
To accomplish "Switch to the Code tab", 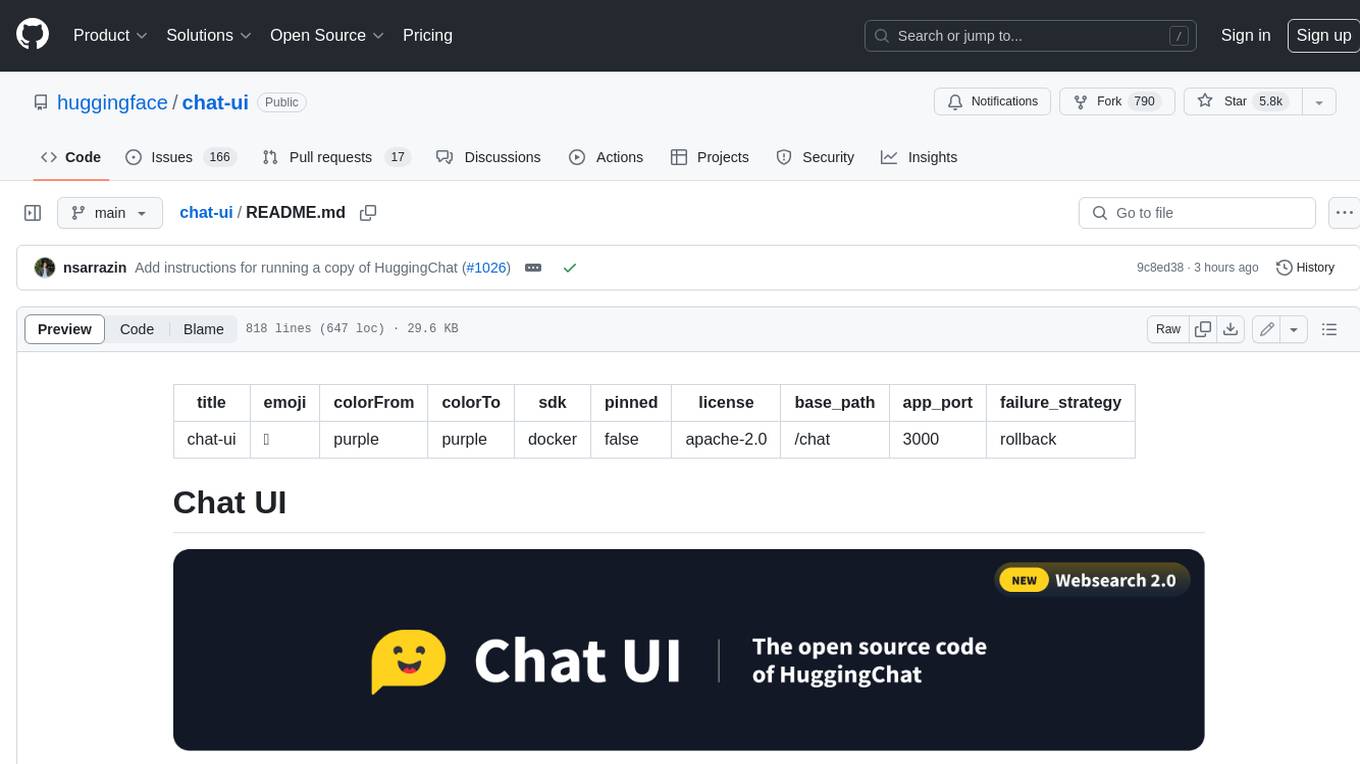I will click(70, 157).
